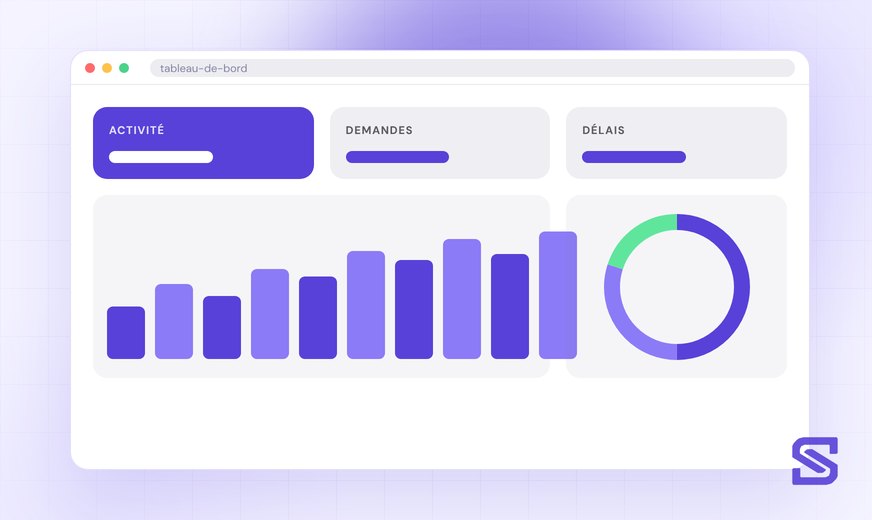Click the dark purple donut segment
Image resolution: width=872 pixels, height=520 pixels.
741,287
